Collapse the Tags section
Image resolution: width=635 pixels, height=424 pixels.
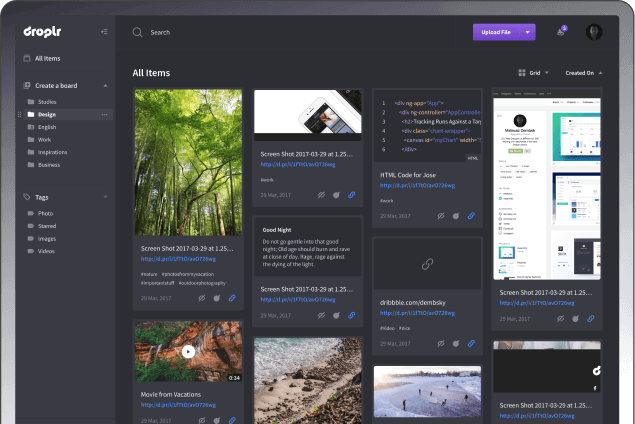105,197
